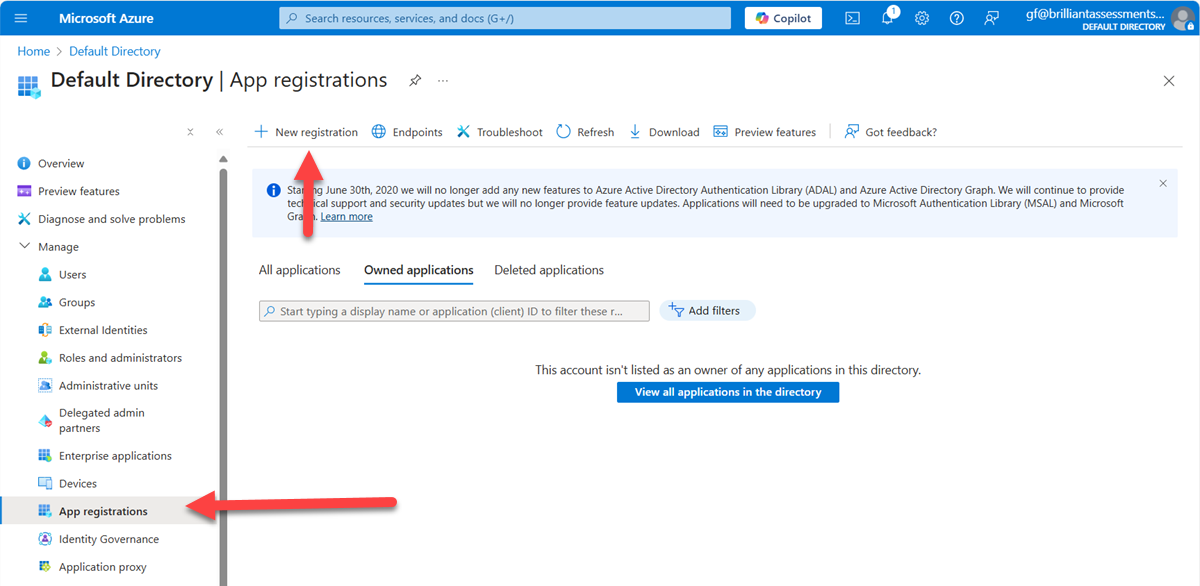Dismiss the ADAL information banner
Image resolution: width=1200 pixels, height=586 pixels.
[1163, 184]
